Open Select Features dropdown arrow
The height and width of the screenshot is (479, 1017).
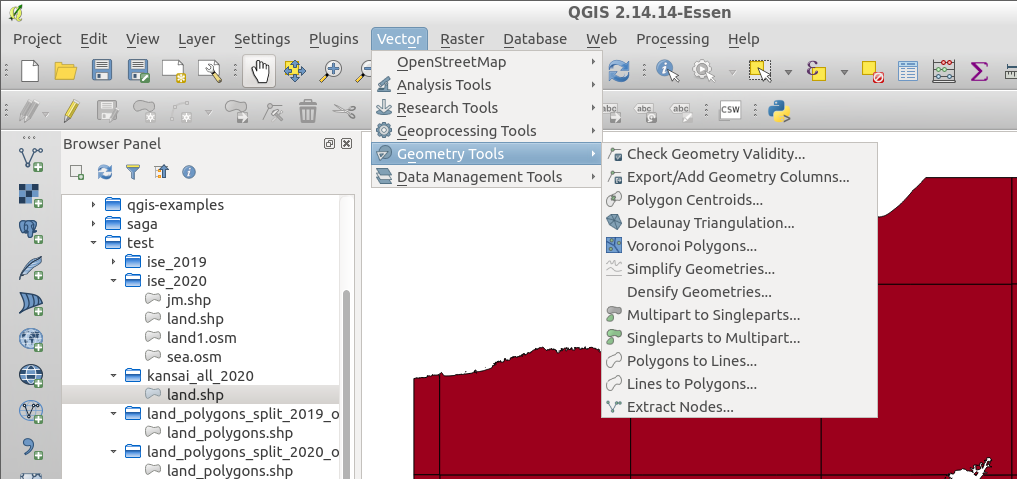click(789, 71)
